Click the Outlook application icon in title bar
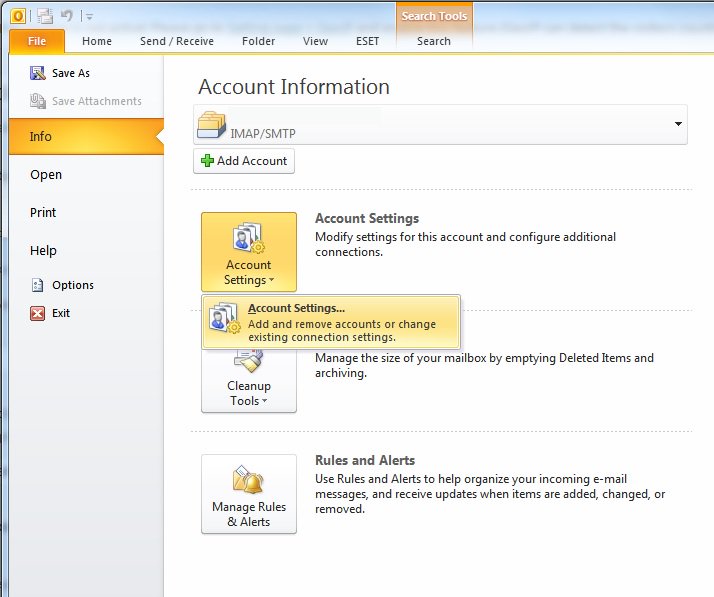714x597 pixels. click(x=17, y=16)
